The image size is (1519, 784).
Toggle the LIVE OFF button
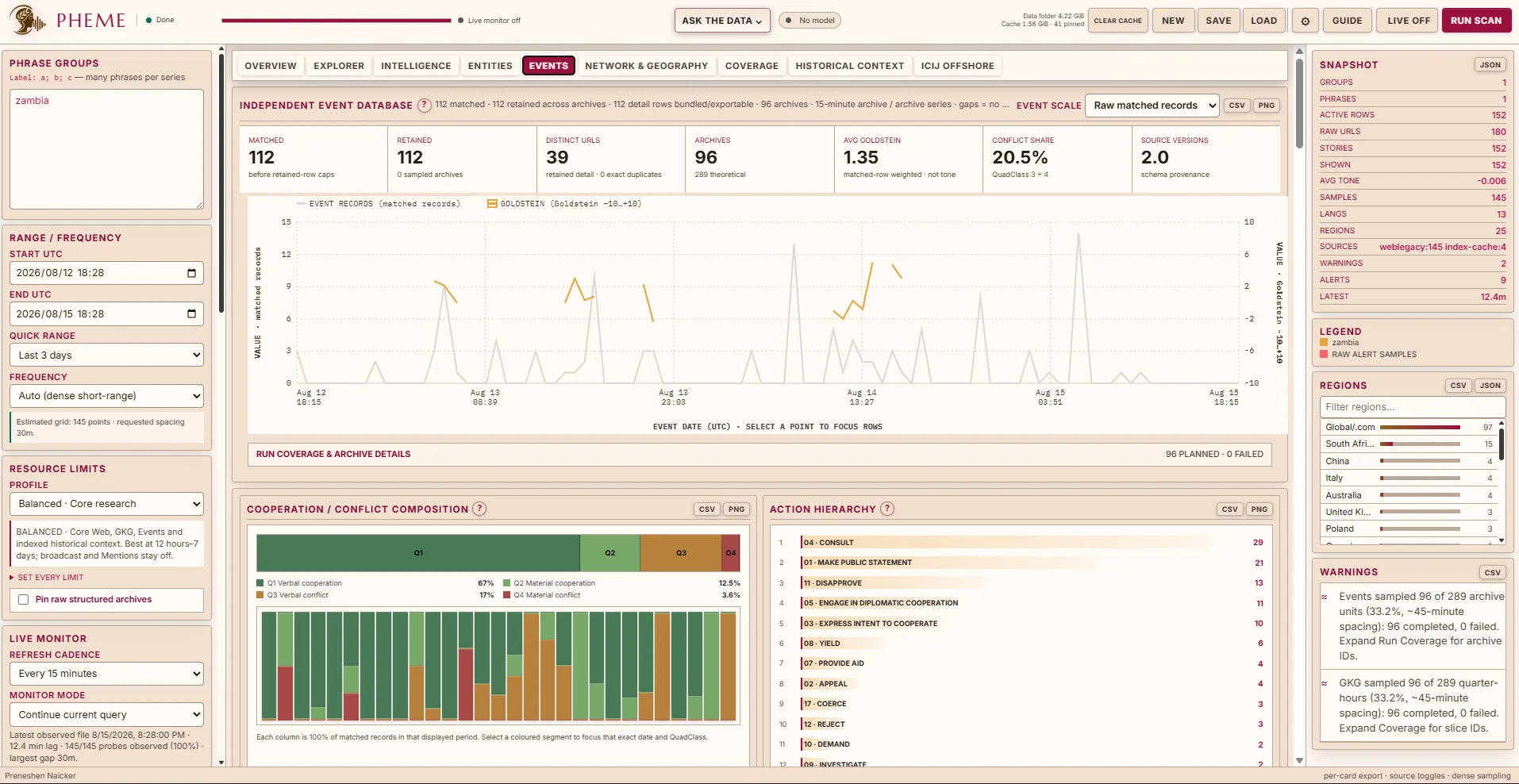point(1409,21)
